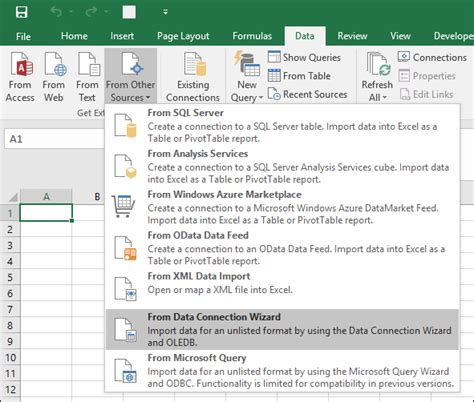
Task: Choose From OData Data Feed entry
Action: 282,248
